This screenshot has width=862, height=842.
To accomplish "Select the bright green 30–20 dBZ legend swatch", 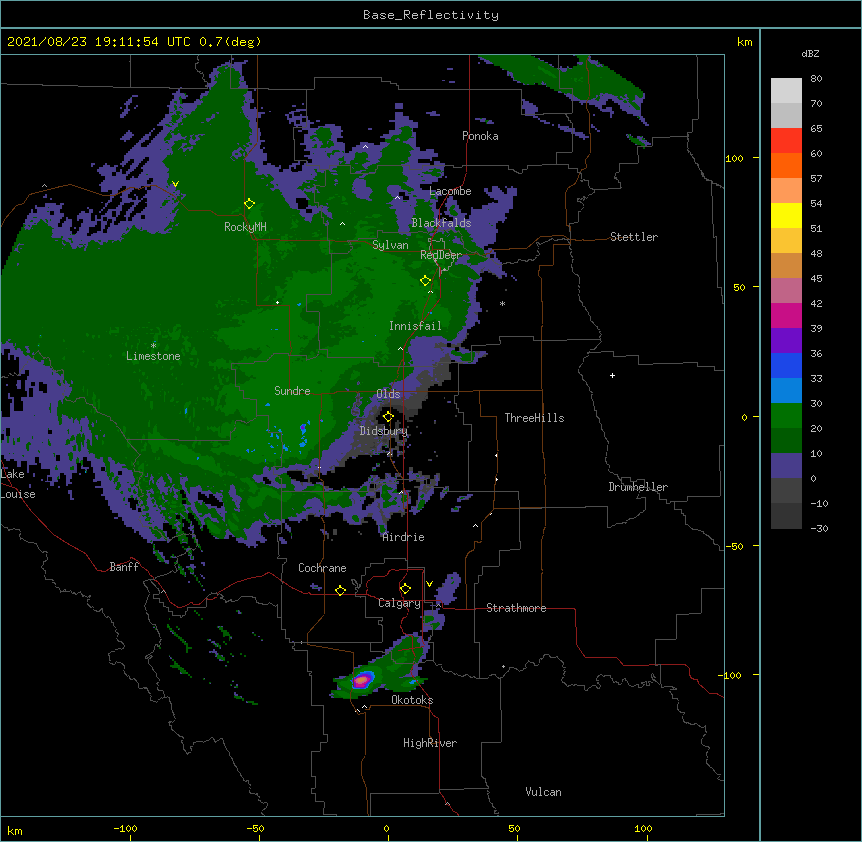I will (786, 416).
